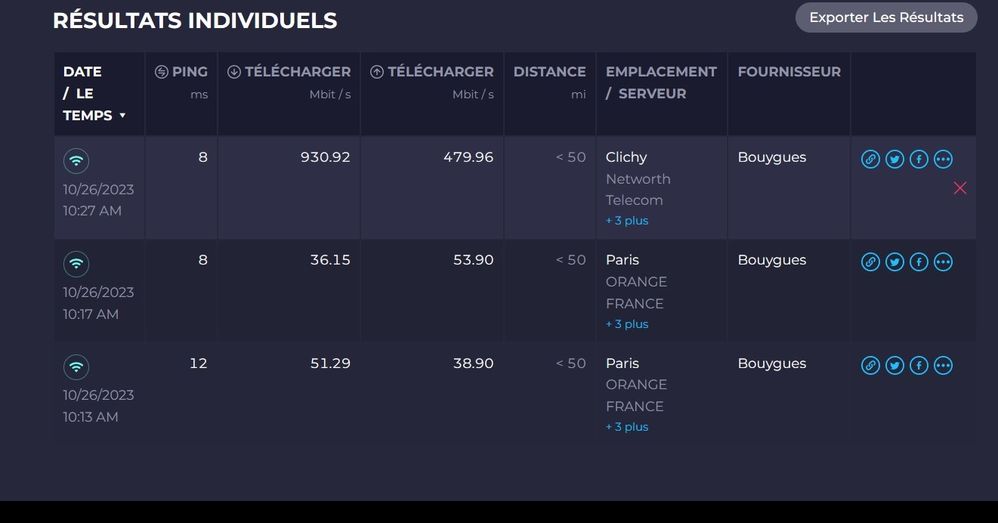Expand "+ 3 plus" in the 10:17 AM row
Viewport: 998px width, 523px height.
click(x=627, y=324)
